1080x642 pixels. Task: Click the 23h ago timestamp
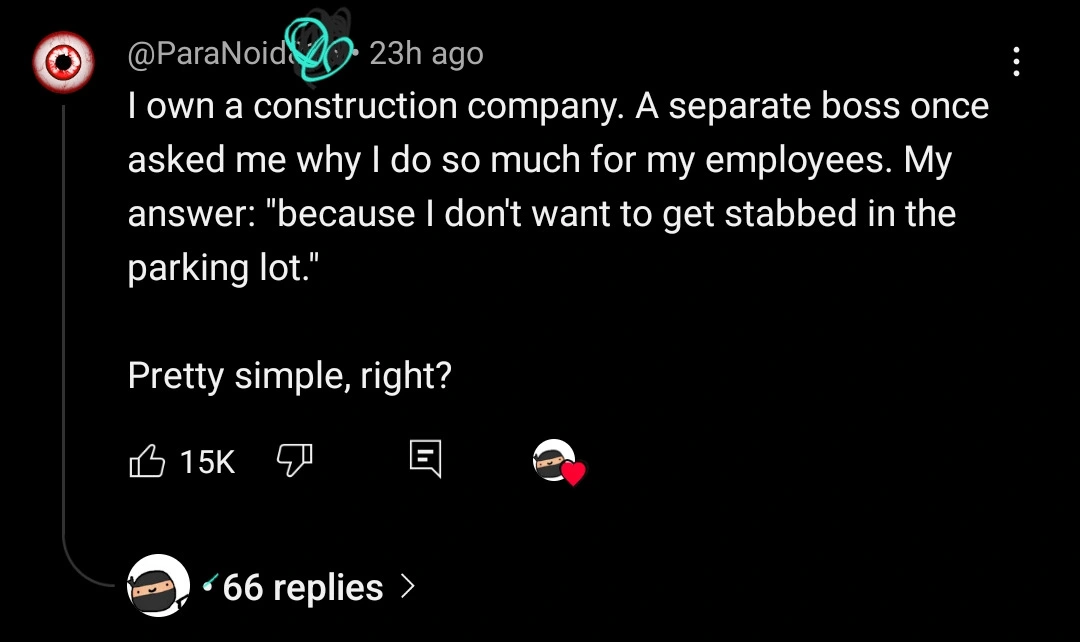click(x=426, y=54)
